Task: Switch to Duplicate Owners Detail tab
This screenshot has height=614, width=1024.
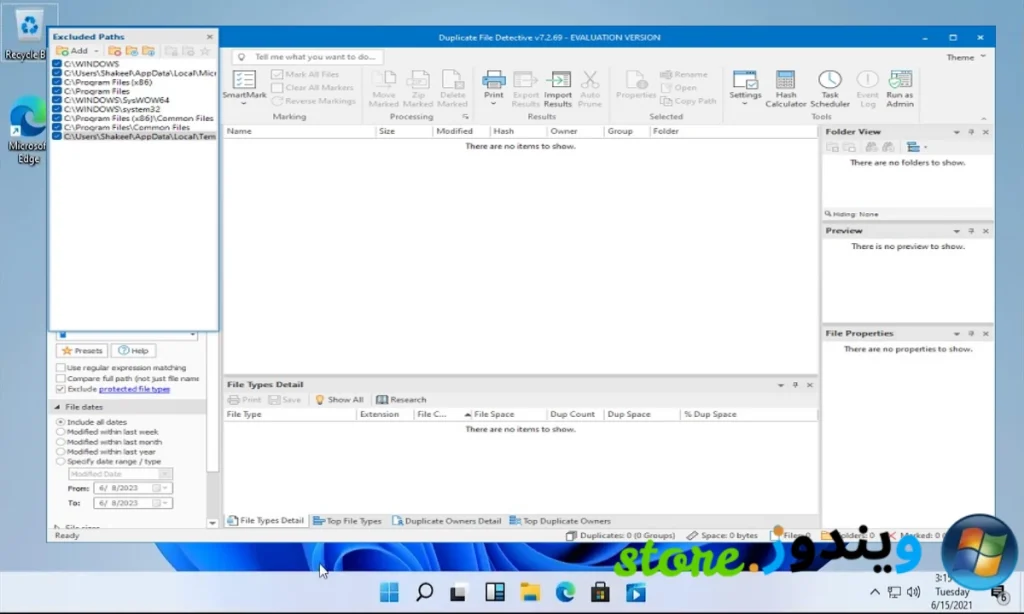Action: (446, 521)
